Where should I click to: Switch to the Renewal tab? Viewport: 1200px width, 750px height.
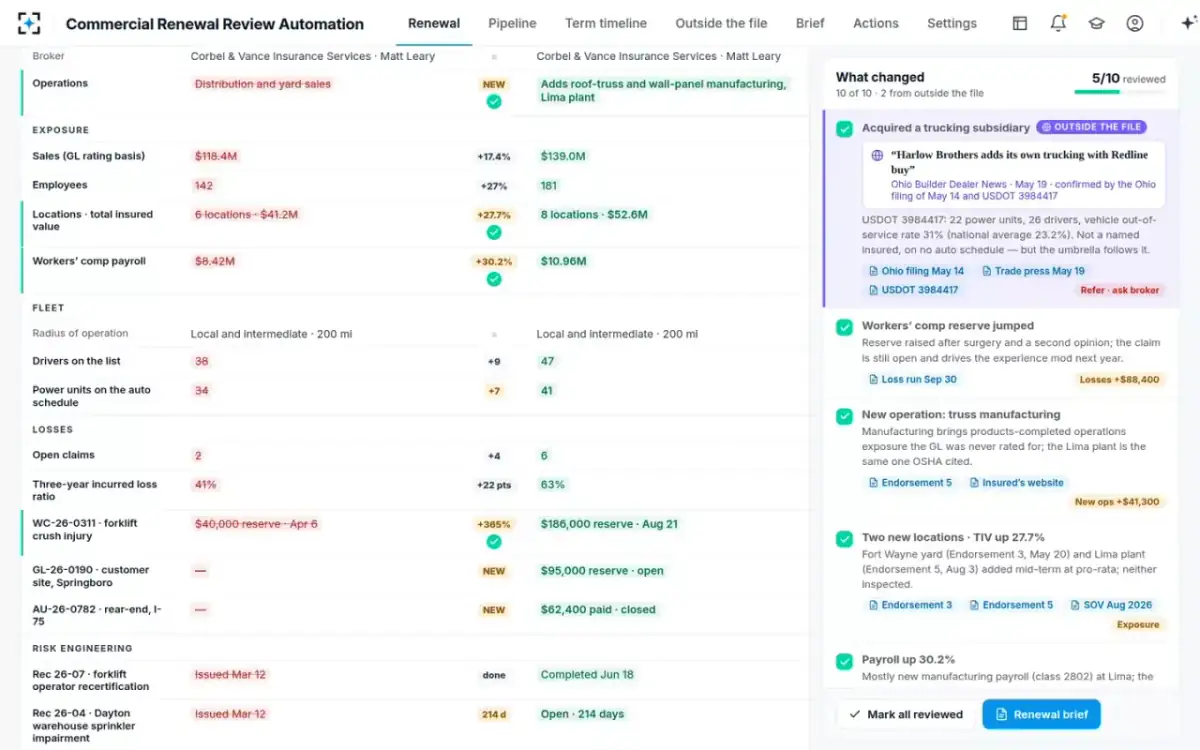click(434, 23)
